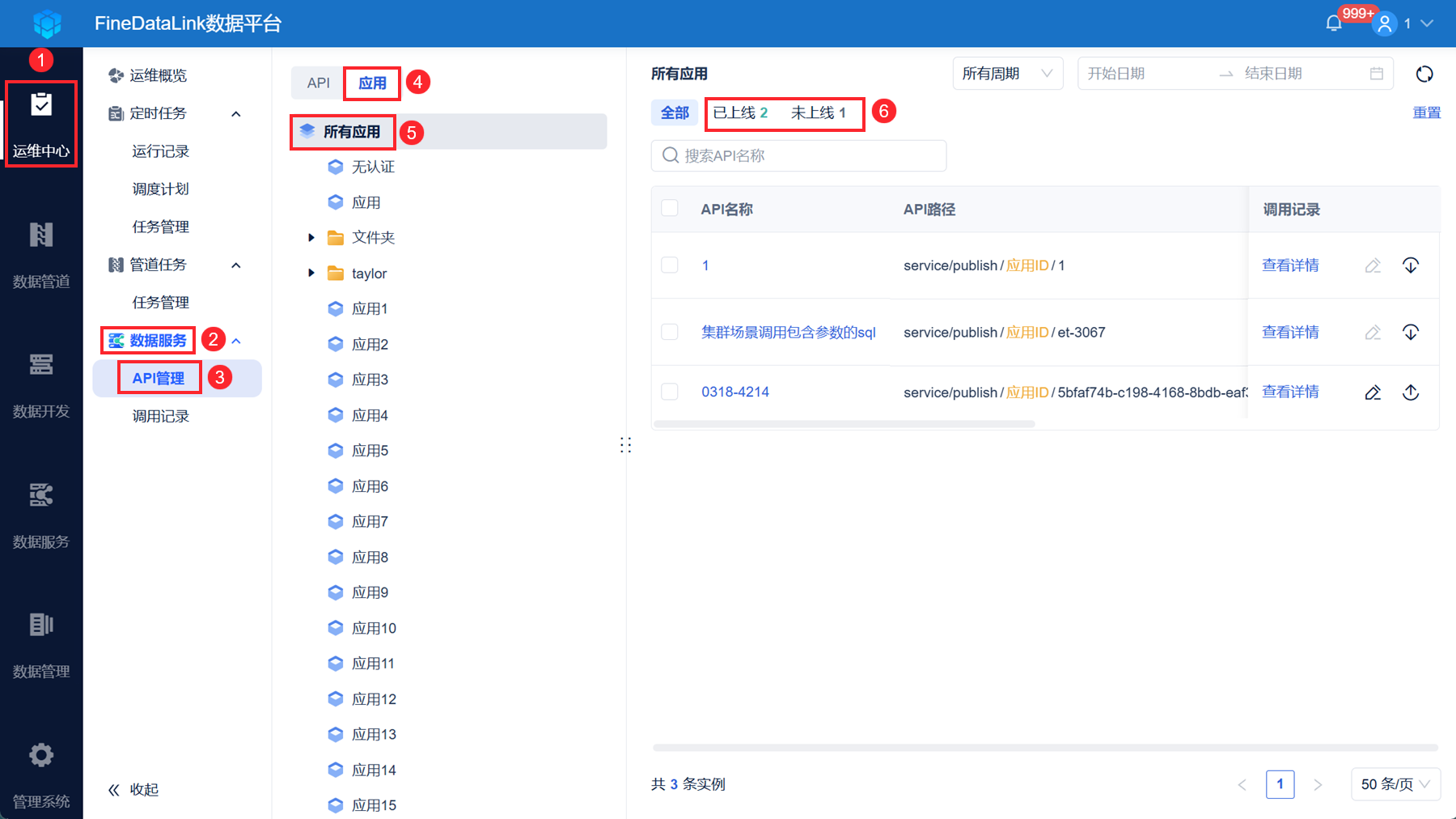Image resolution: width=1456 pixels, height=819 pixels.
Task: Open 调用记录 in the side menu
Action: click(161, 416)
